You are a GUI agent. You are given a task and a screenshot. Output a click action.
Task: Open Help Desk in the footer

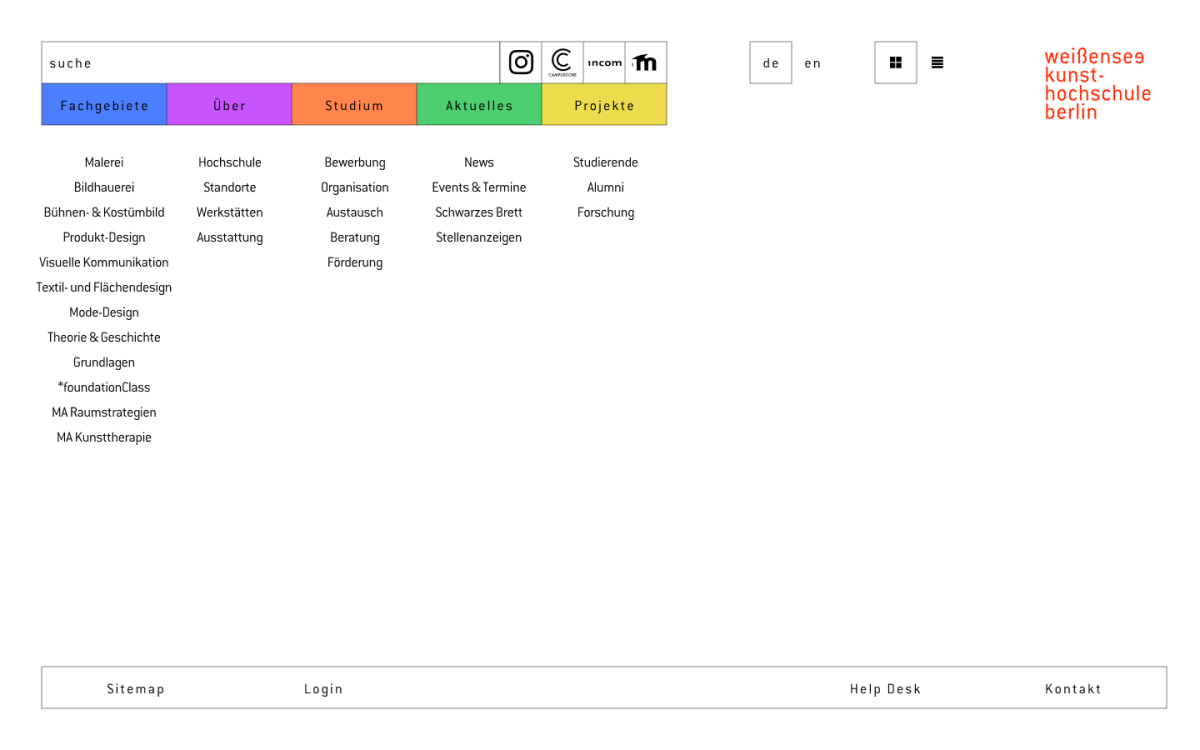point(885,689)
